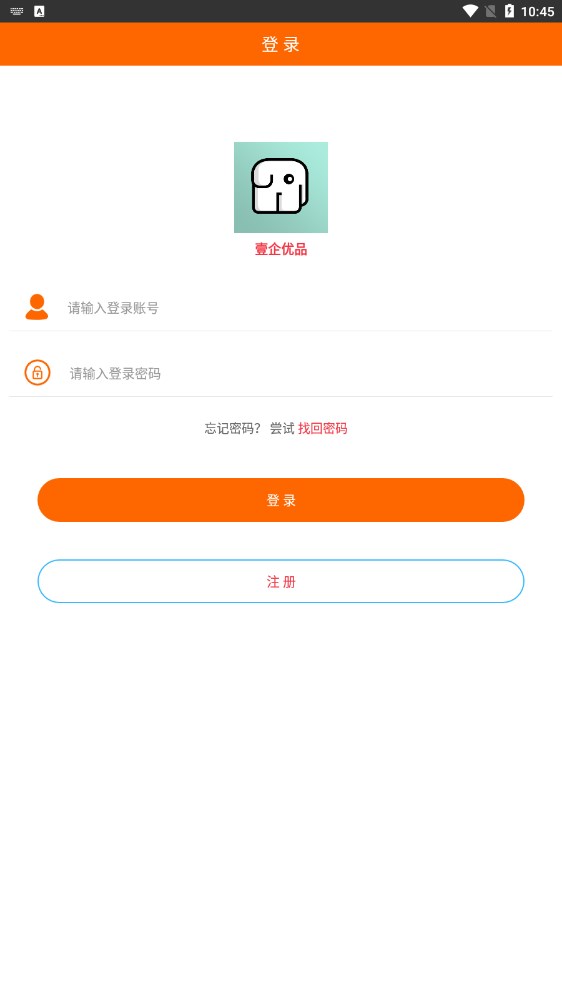Tap the 10:45 clock in status bar
Image resolution: width=562 pixels, height=1000 pixels.
pos(537,11)
